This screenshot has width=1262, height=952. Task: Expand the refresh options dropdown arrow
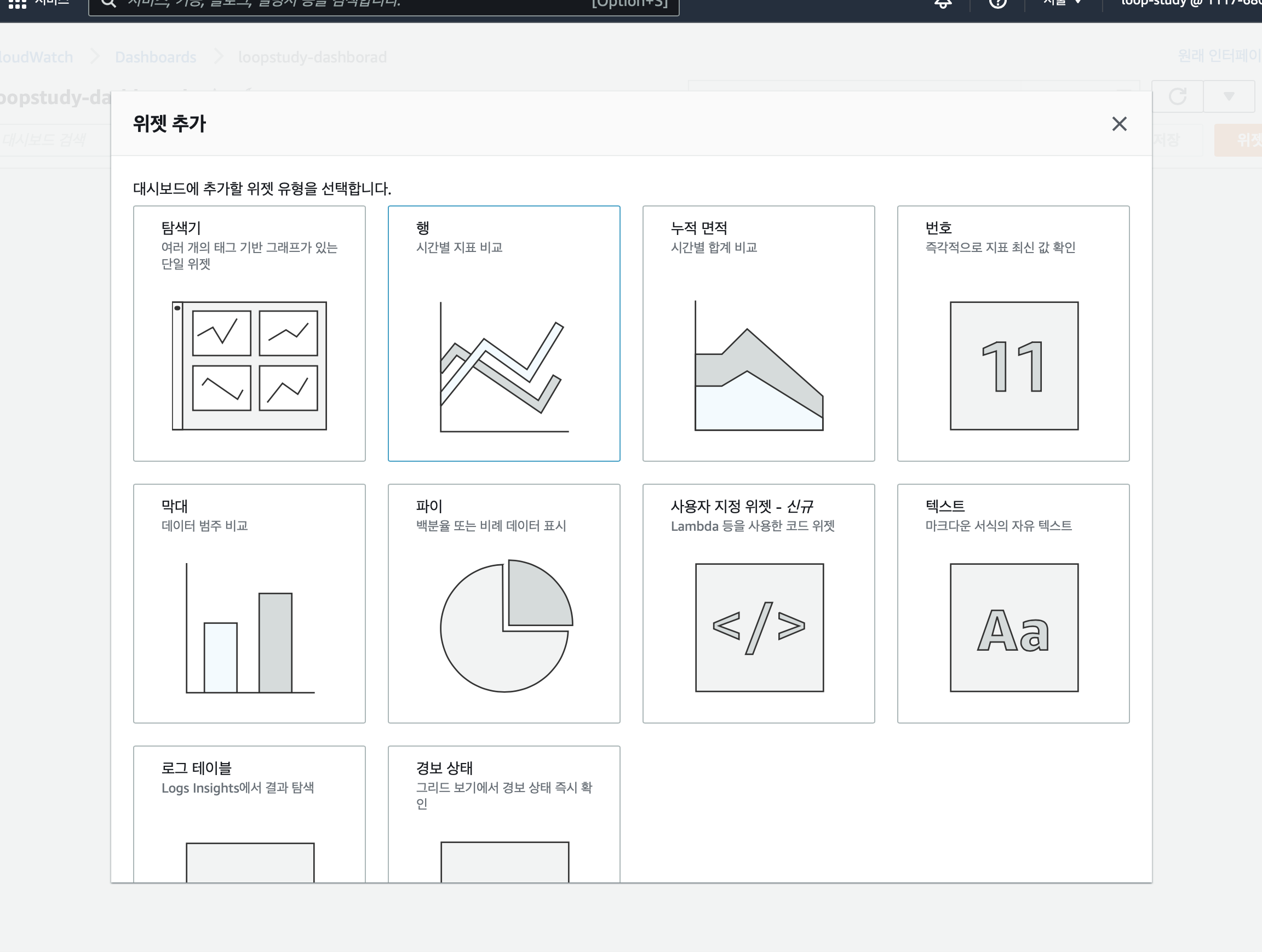click(1229, 96)
